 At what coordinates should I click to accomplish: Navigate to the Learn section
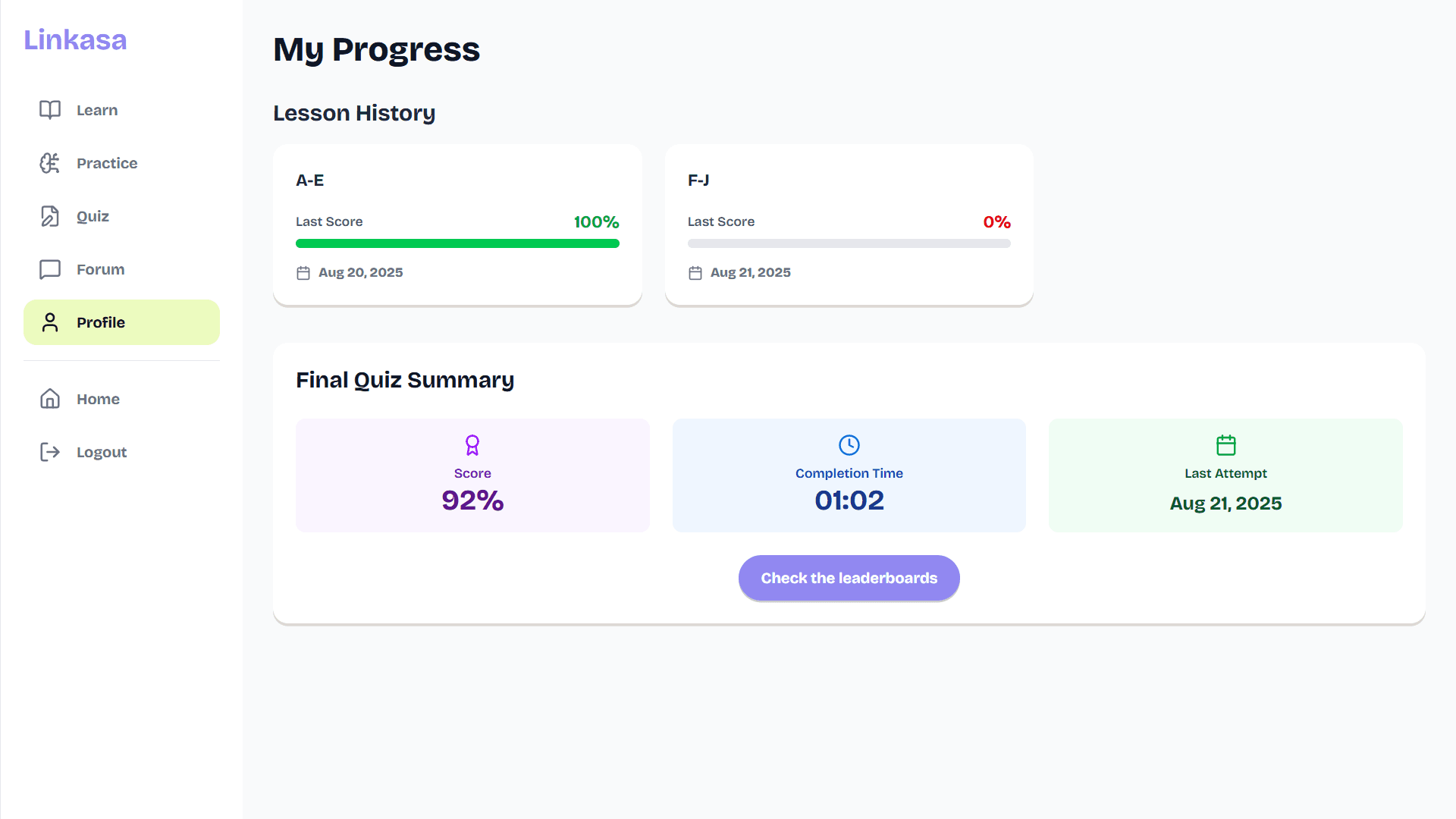(x=96, y=109)
